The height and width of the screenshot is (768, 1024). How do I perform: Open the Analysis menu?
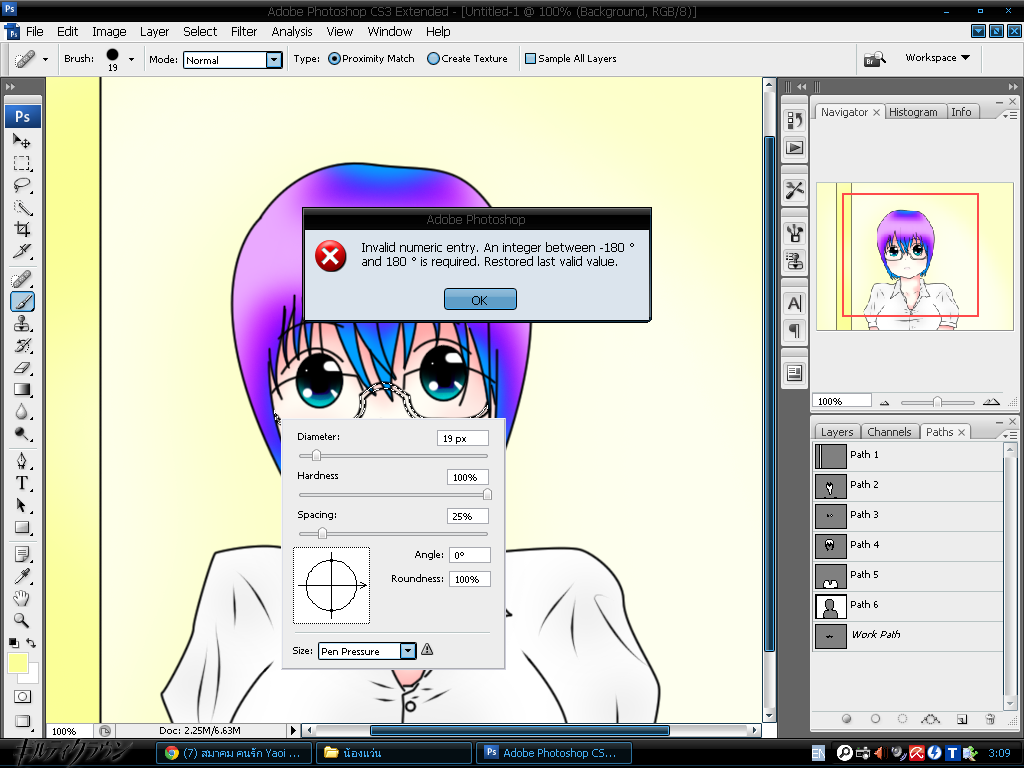pyautogui.click(x=292, y=31)
